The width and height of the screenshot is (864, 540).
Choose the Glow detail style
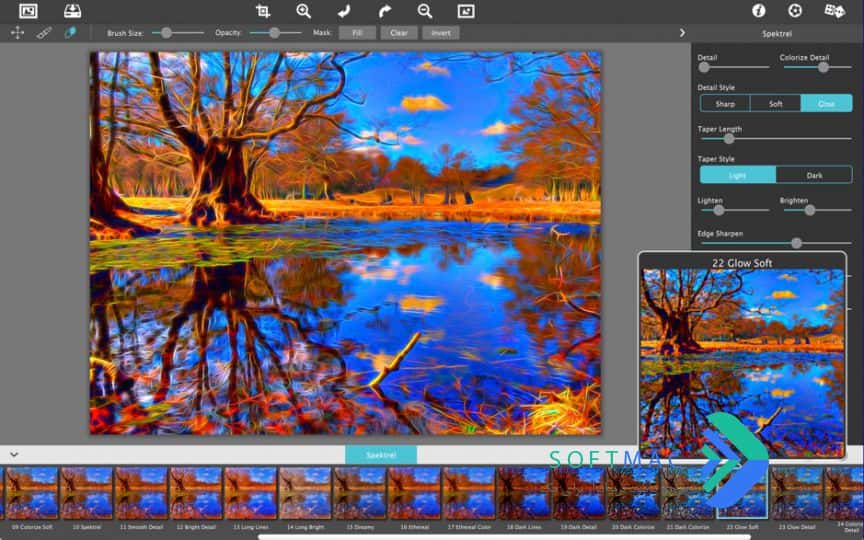click(x=826, y=104)
